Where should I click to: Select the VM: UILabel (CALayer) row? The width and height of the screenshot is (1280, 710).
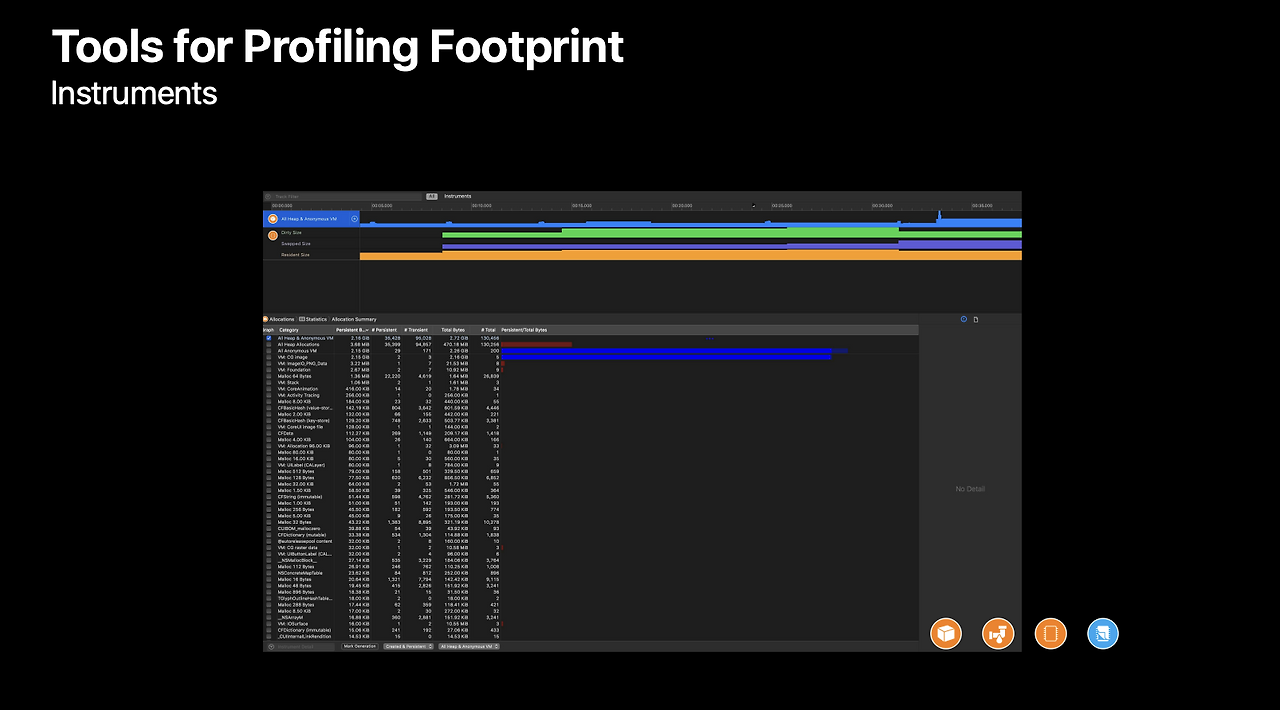[590, 465]
